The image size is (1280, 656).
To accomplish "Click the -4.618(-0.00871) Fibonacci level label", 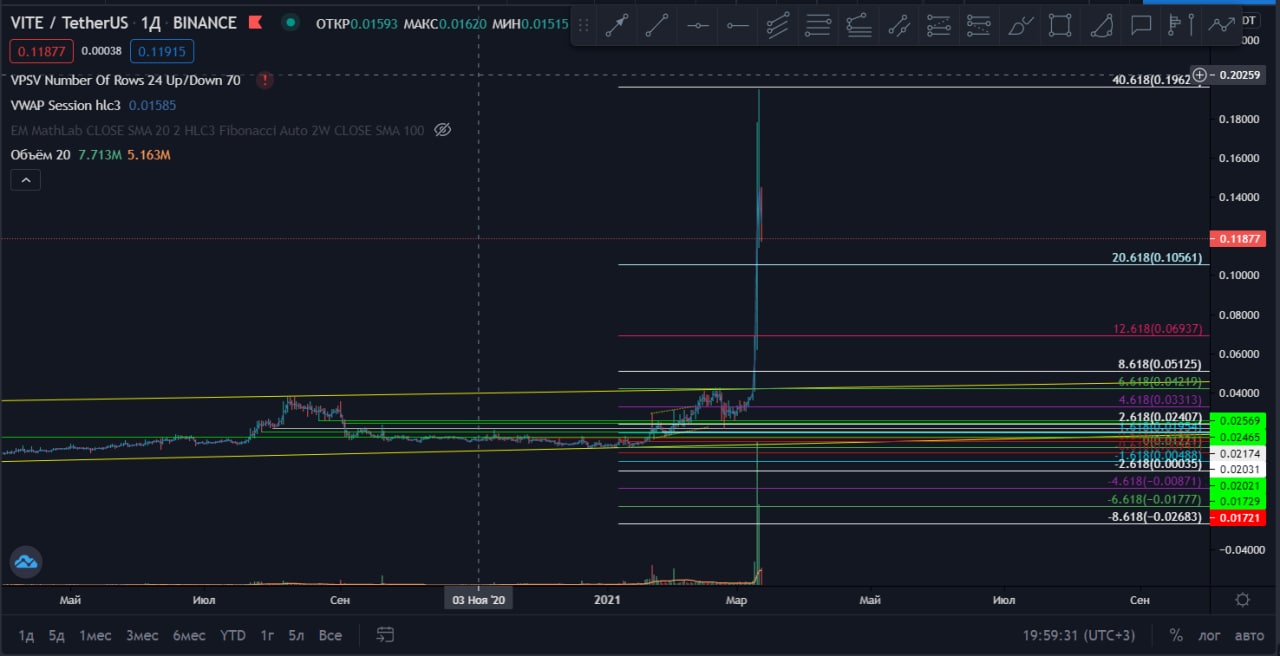I will (1155, 481).
